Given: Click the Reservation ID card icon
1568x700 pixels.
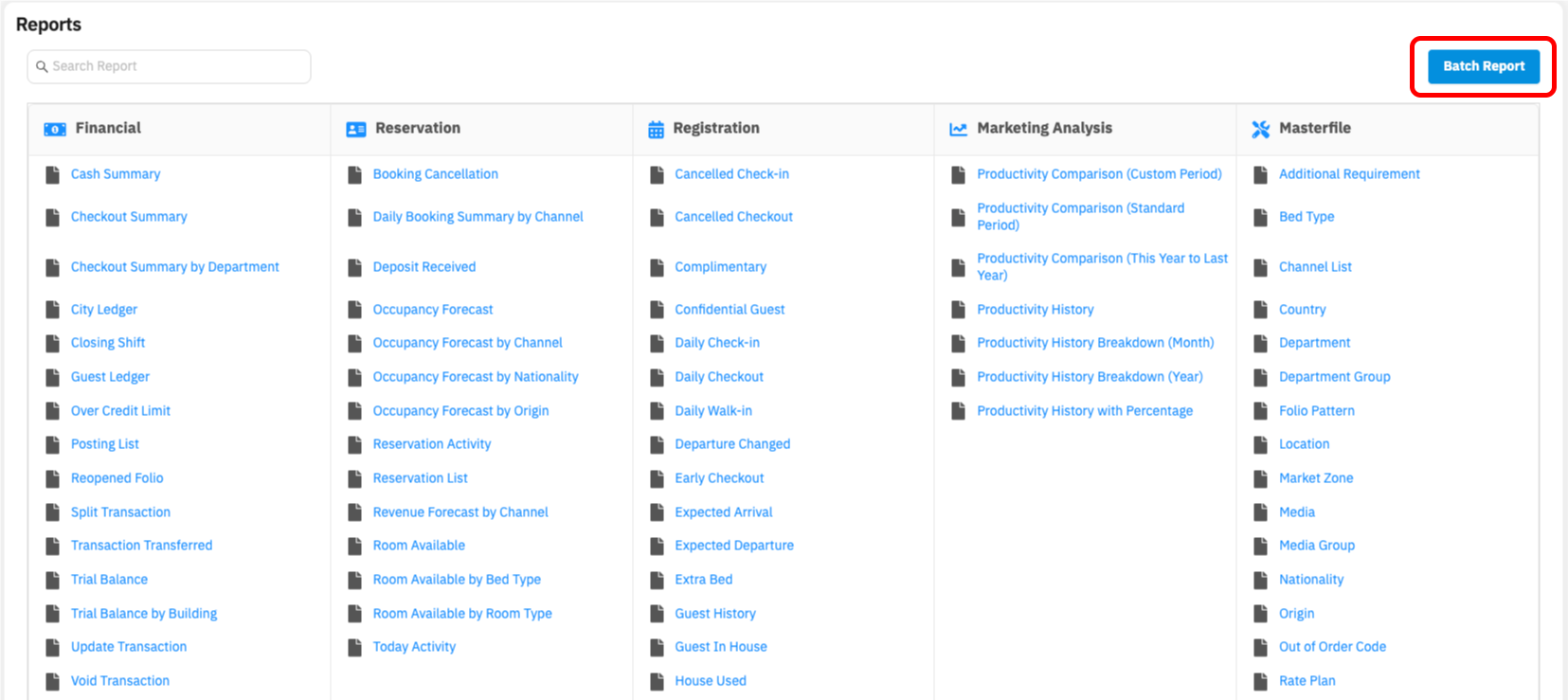Looking at the screenshot, I should (x=356, y=129).
